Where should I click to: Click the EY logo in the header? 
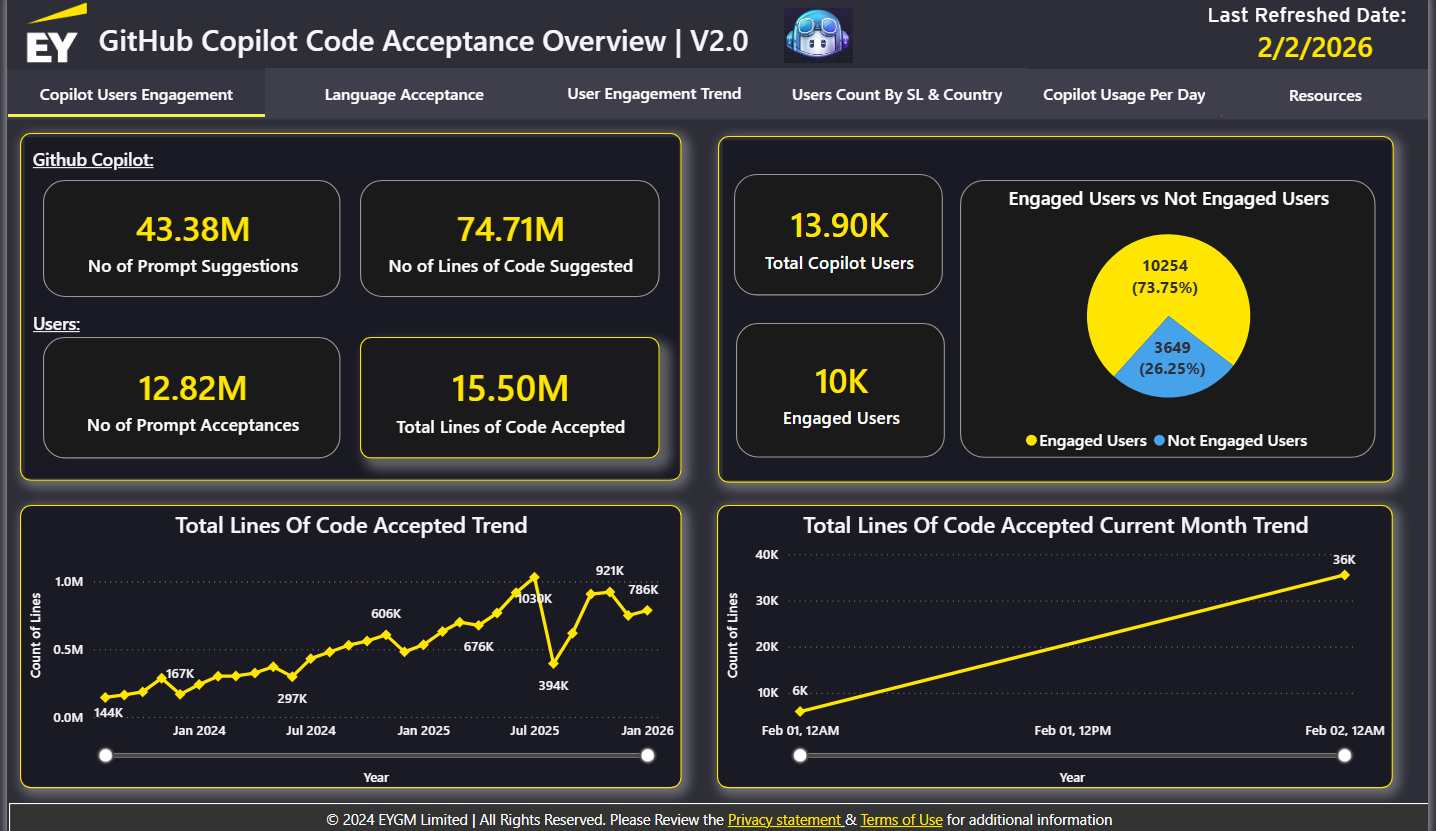pos(55,35)
